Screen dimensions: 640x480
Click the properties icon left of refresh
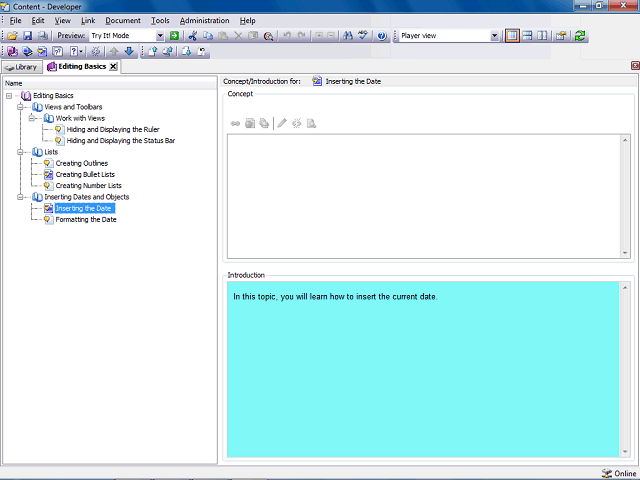tap(561, 36)
